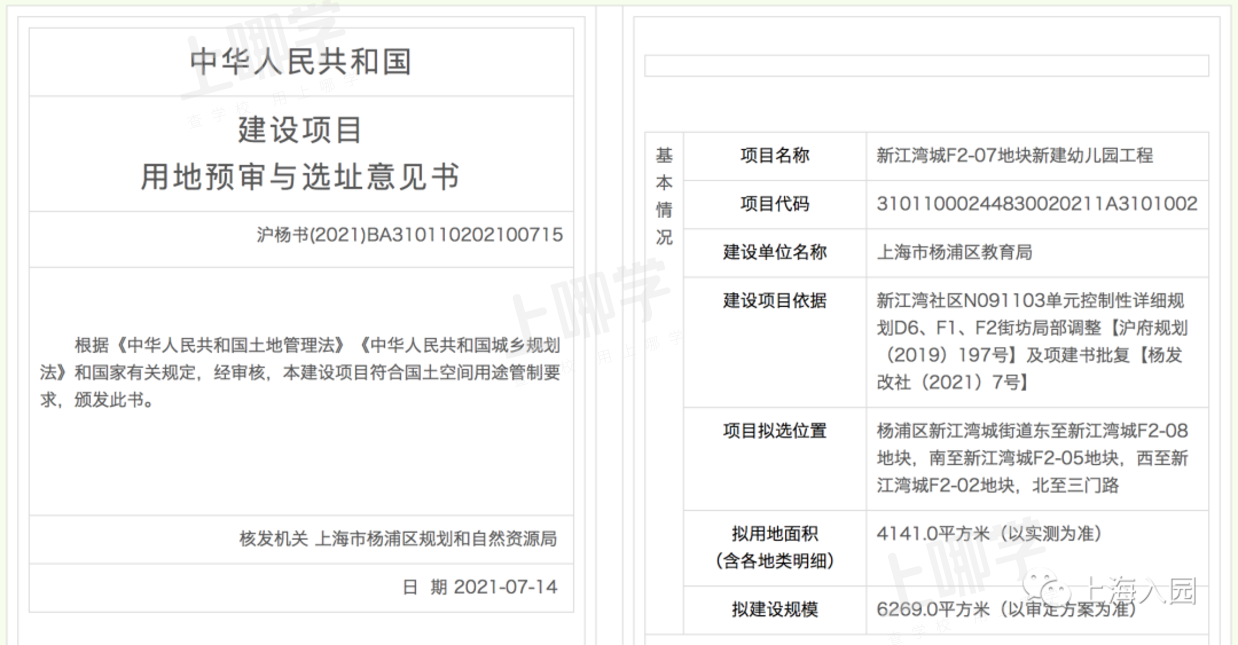The image size is (1238, 645).
Task: Select the scale value 6269.0平方米
Action: pos(933,609)
